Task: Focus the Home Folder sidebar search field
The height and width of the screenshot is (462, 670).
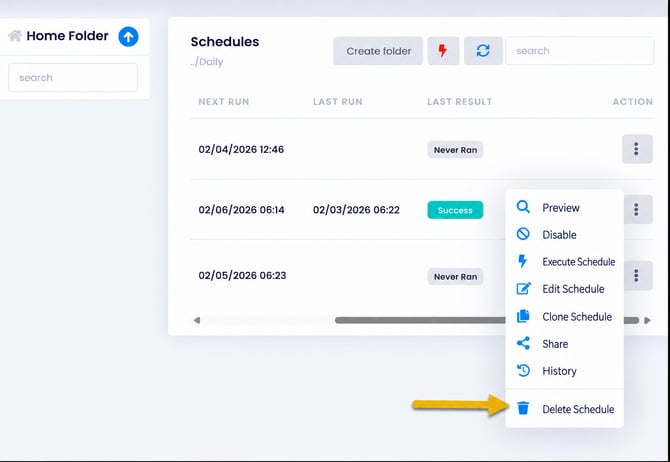Action: click(73, 78)
